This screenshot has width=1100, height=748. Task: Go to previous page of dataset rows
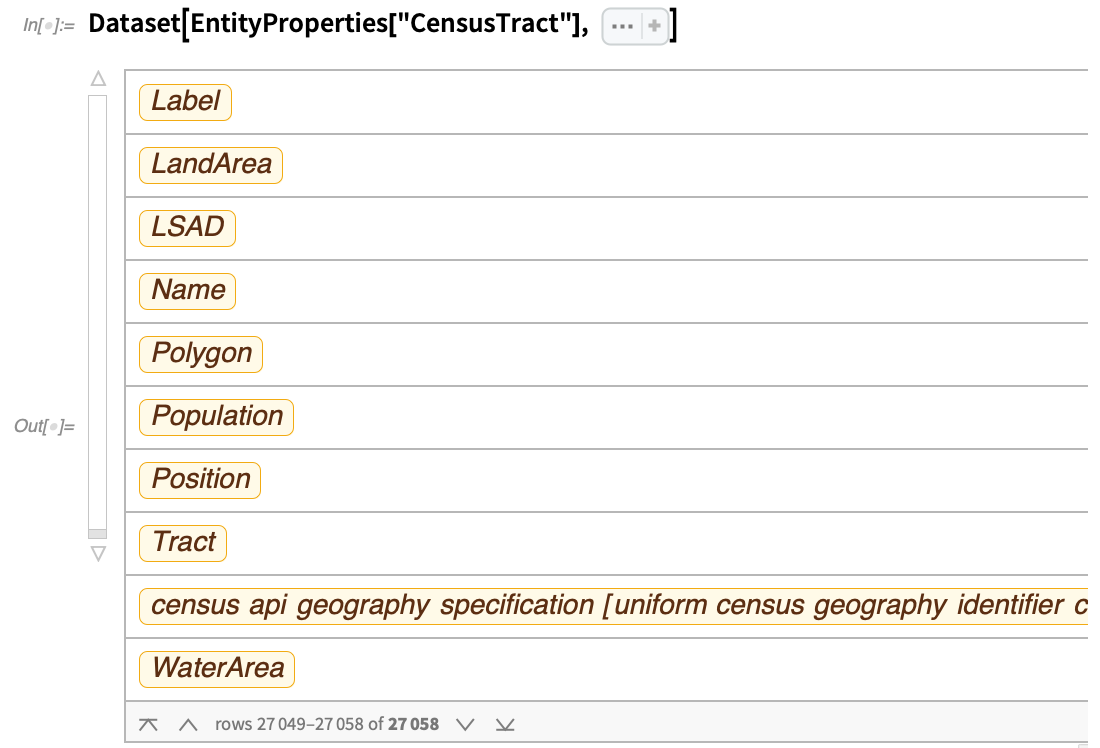[x=187, y=724]
